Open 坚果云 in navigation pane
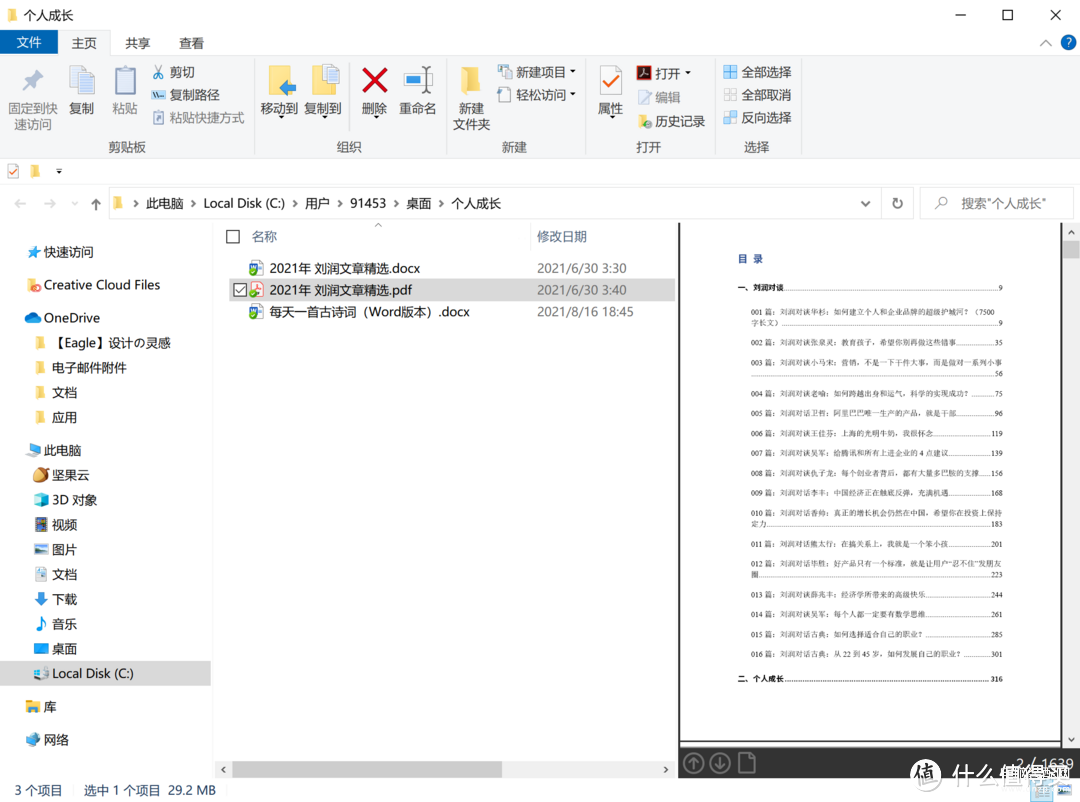 tap(70, 475)
